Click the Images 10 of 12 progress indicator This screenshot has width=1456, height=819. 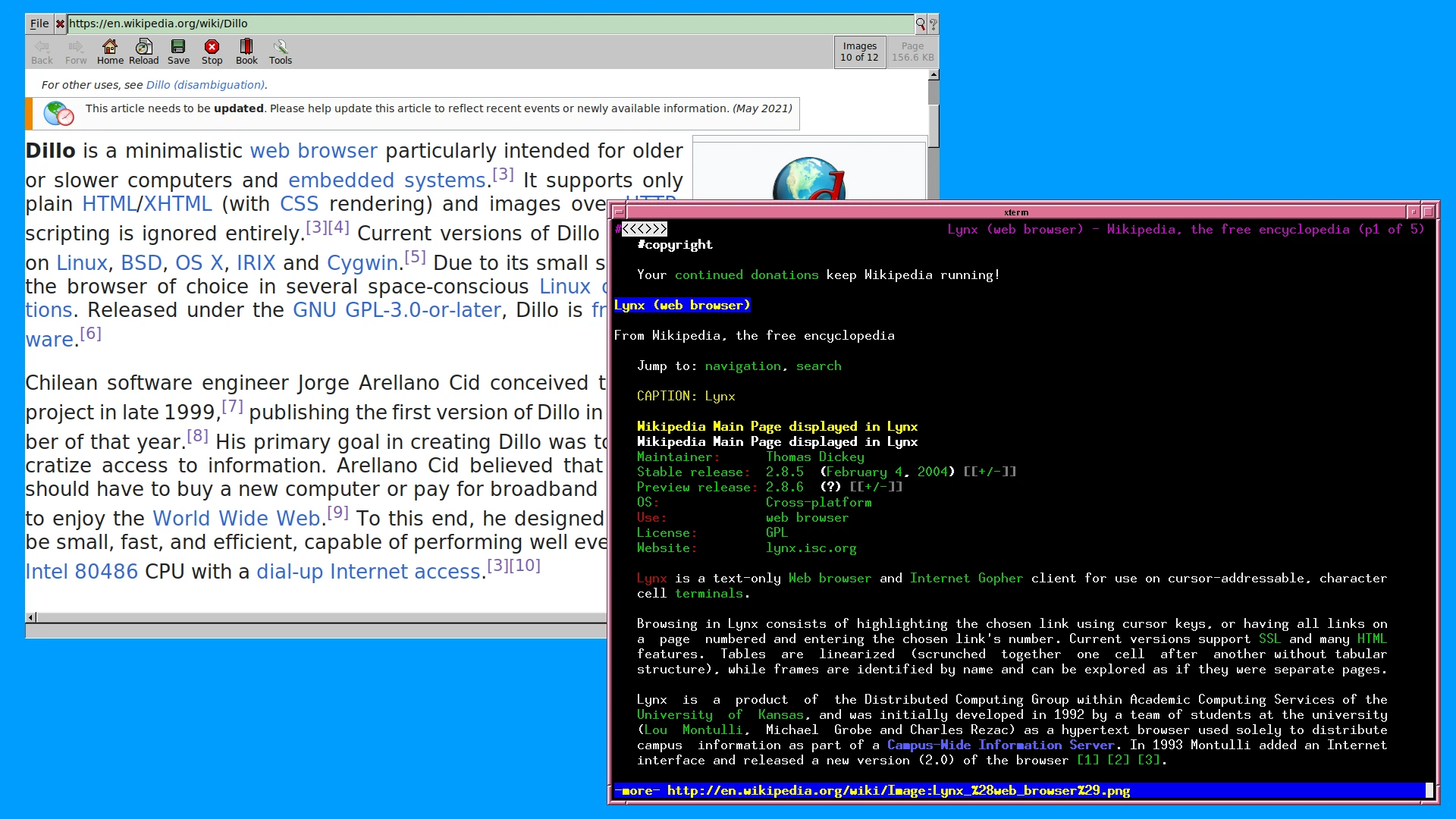860,52
